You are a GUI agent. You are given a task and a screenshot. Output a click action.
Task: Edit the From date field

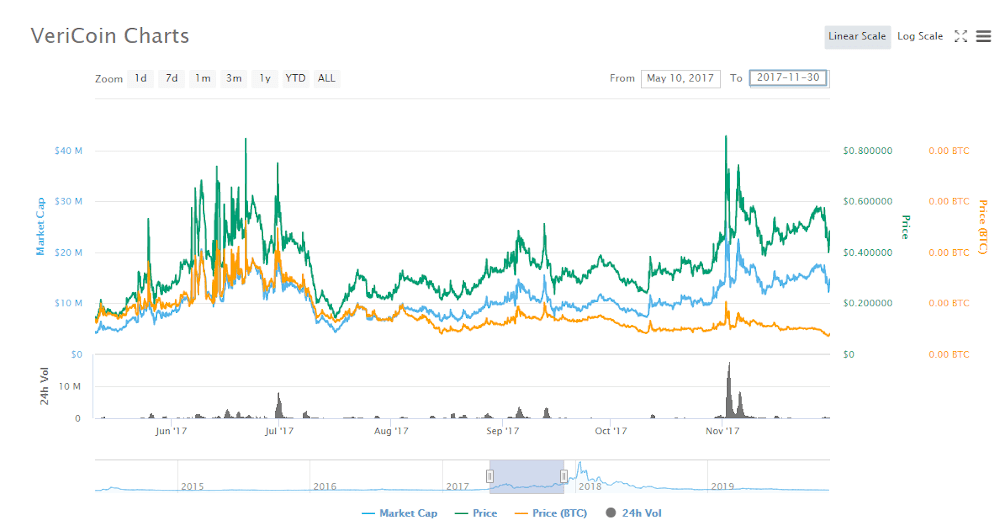(680, 78)
